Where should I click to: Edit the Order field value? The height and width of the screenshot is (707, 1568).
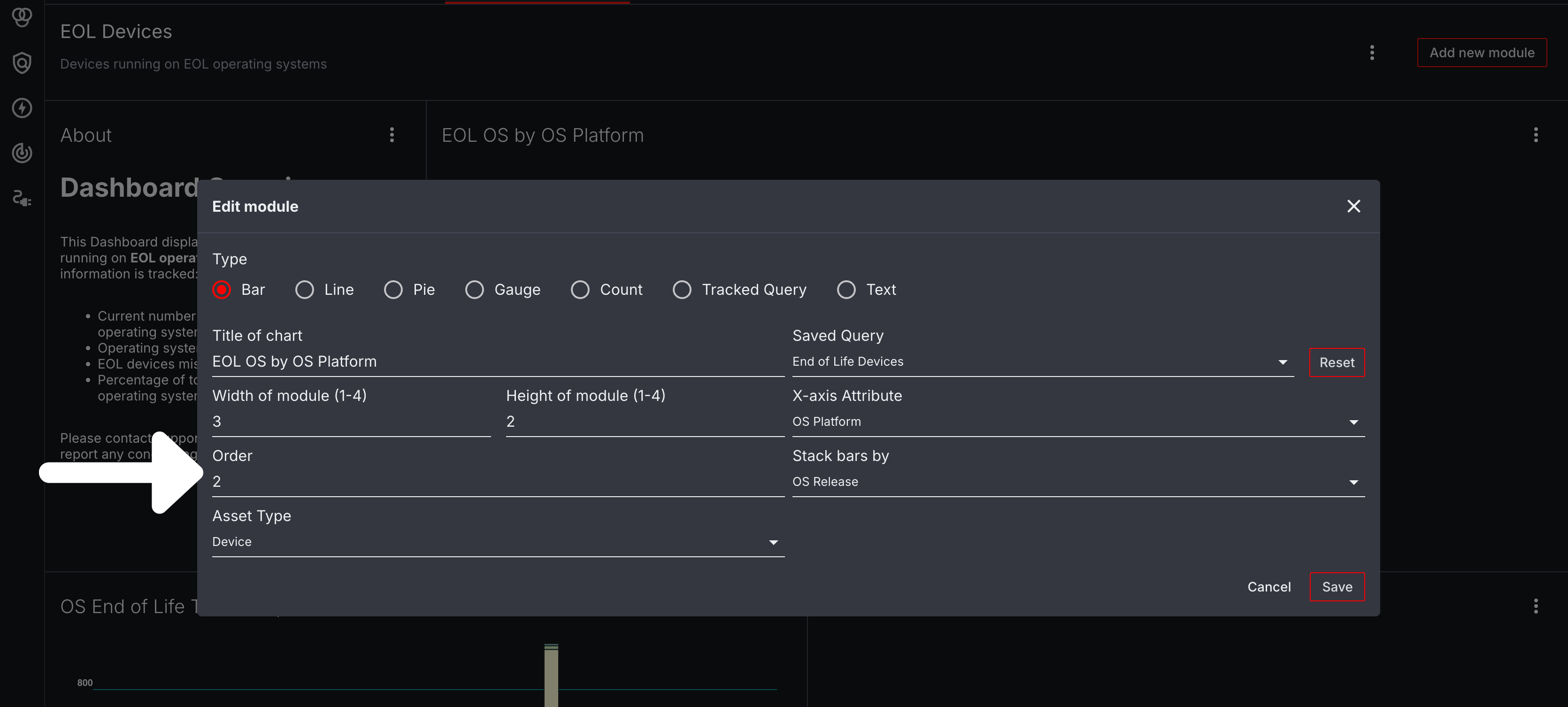(498, 482)
